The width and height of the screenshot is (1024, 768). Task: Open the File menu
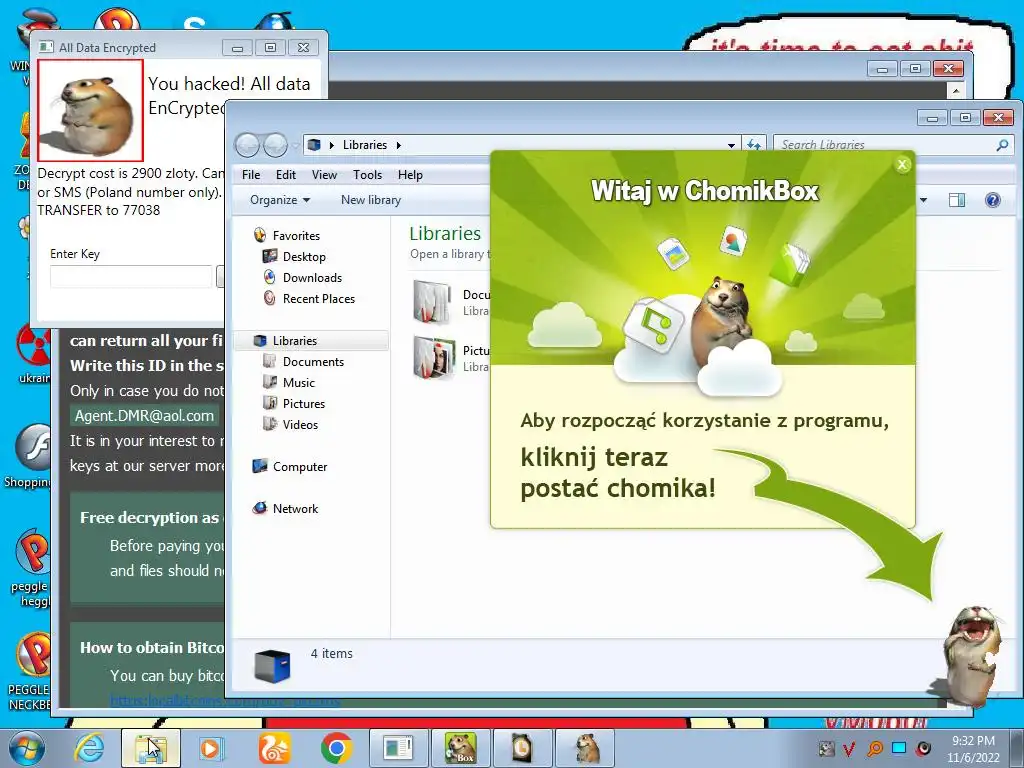click(251, 175)
